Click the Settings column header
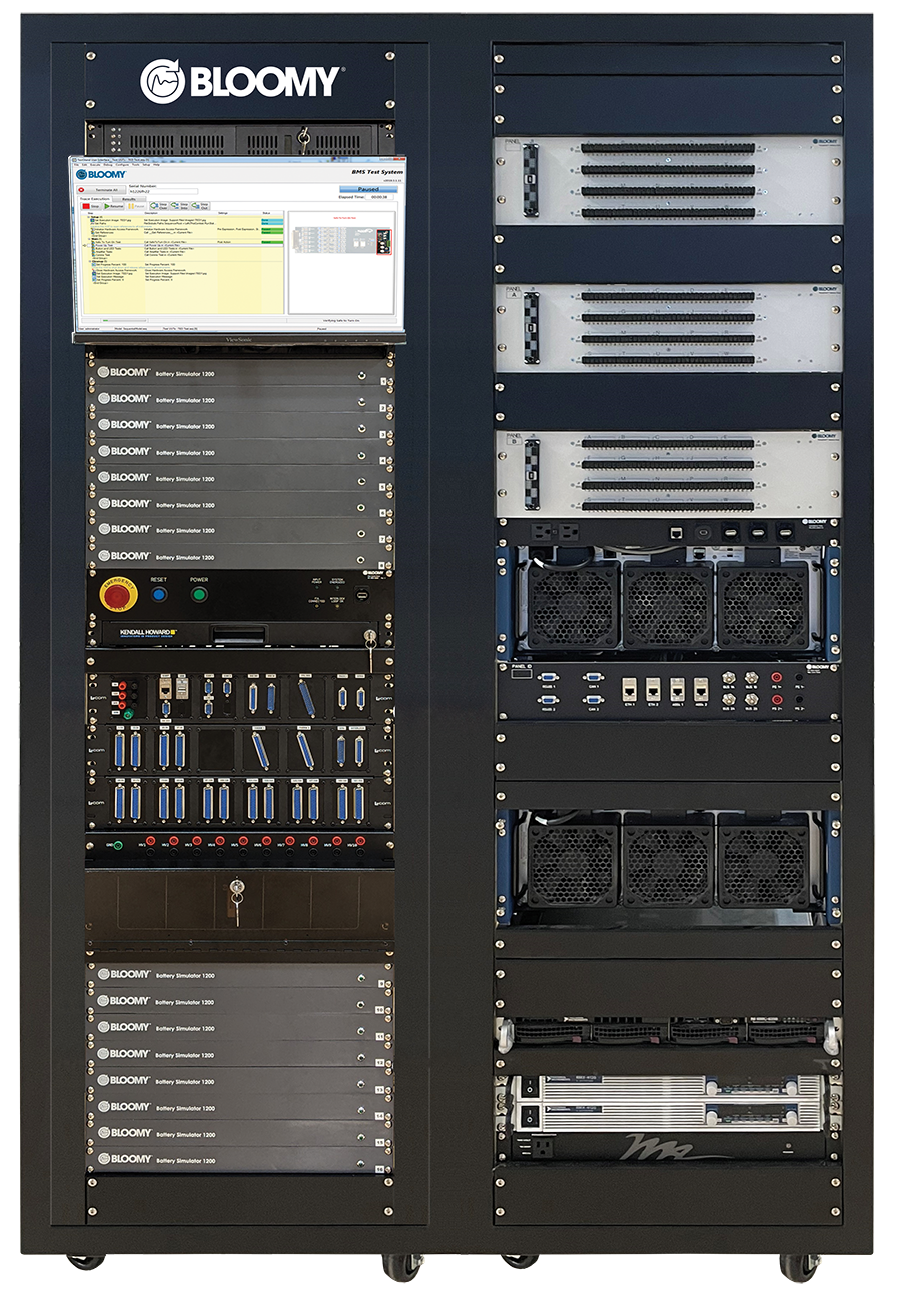Viewport: 900px width, 1296px height. pyautogui.click(x=223, y=213)
